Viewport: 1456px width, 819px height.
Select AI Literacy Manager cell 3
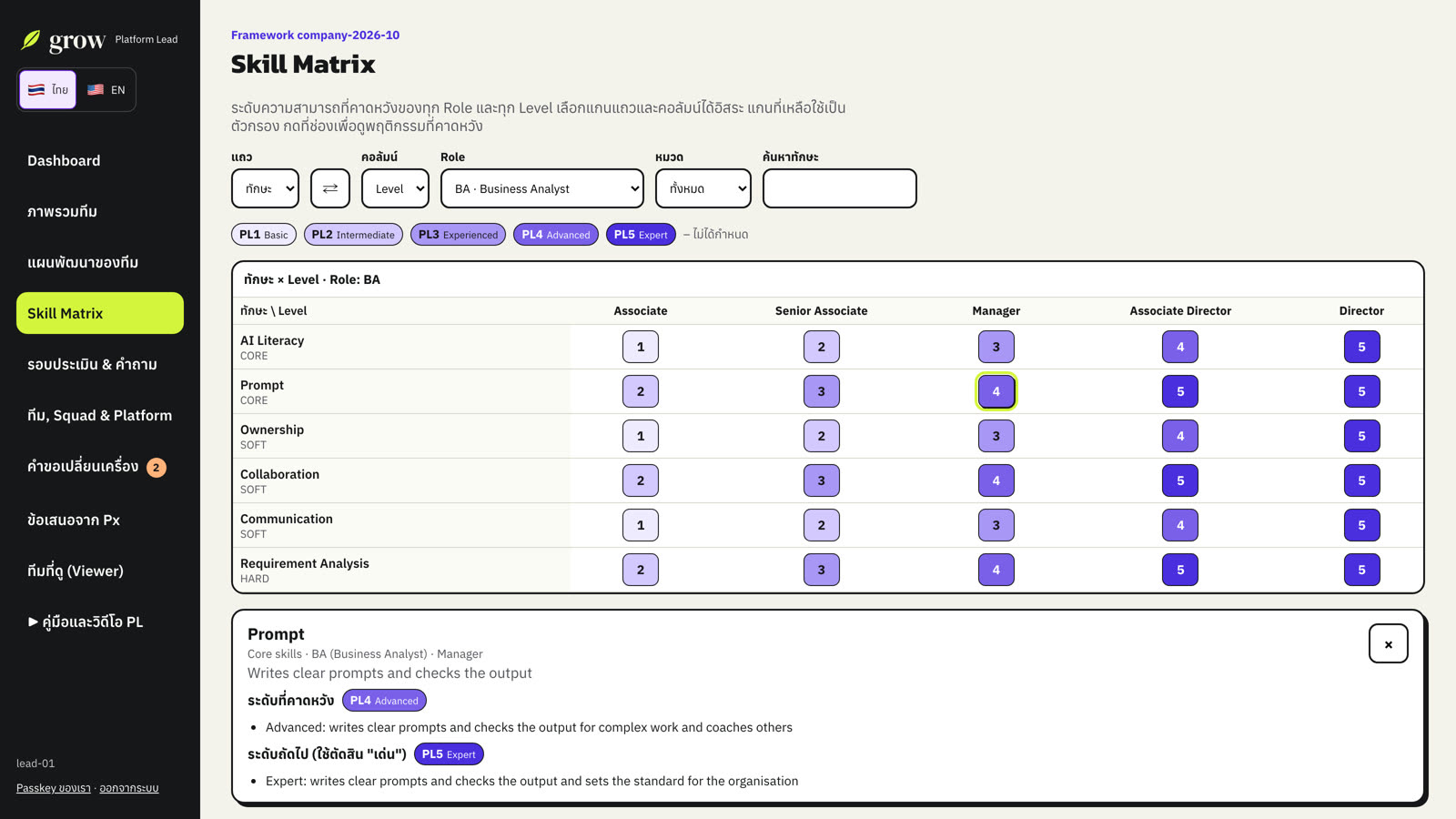(996, 347)
